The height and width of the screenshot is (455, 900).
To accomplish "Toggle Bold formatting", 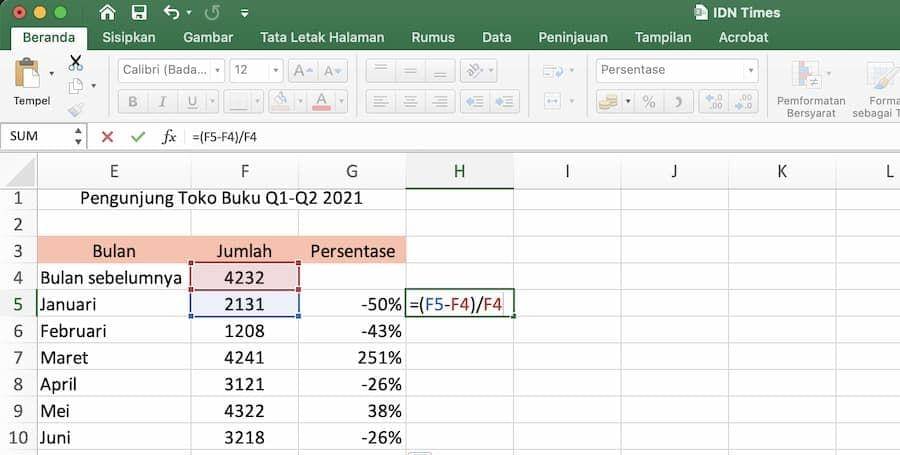I will (x=132, y=102).
